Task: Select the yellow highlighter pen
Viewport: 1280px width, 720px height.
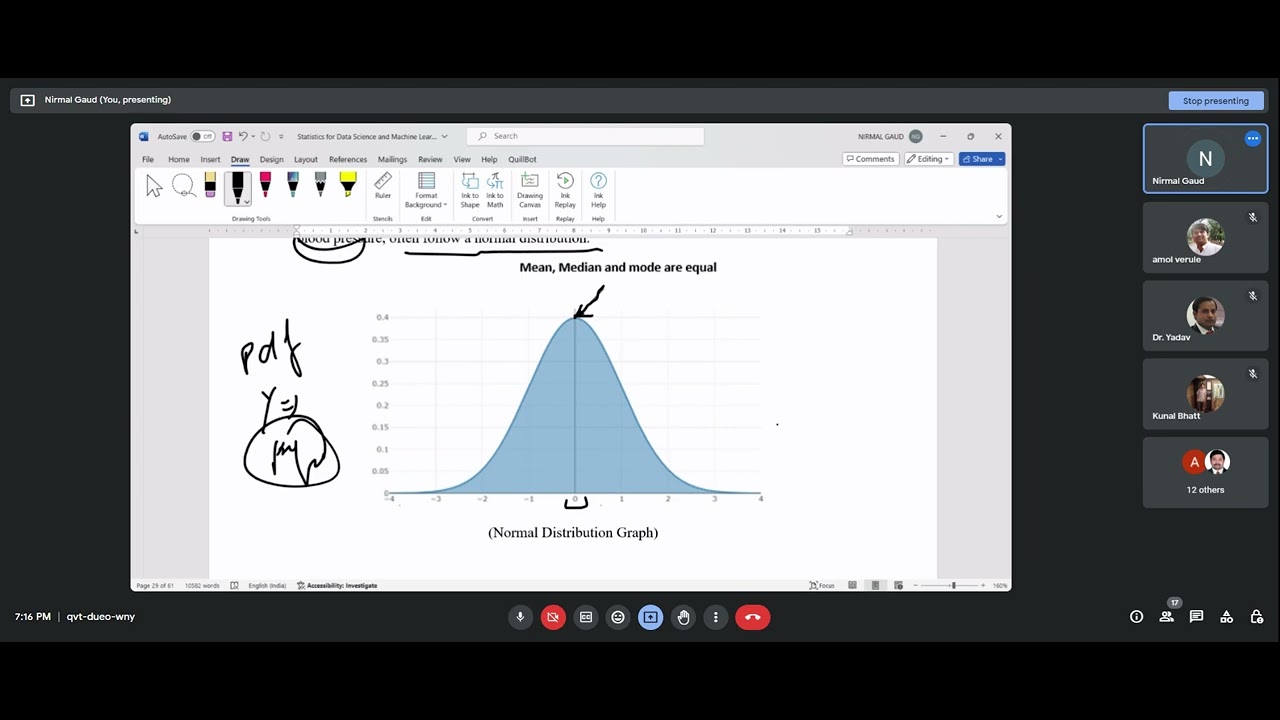Action: pos(348,184)
